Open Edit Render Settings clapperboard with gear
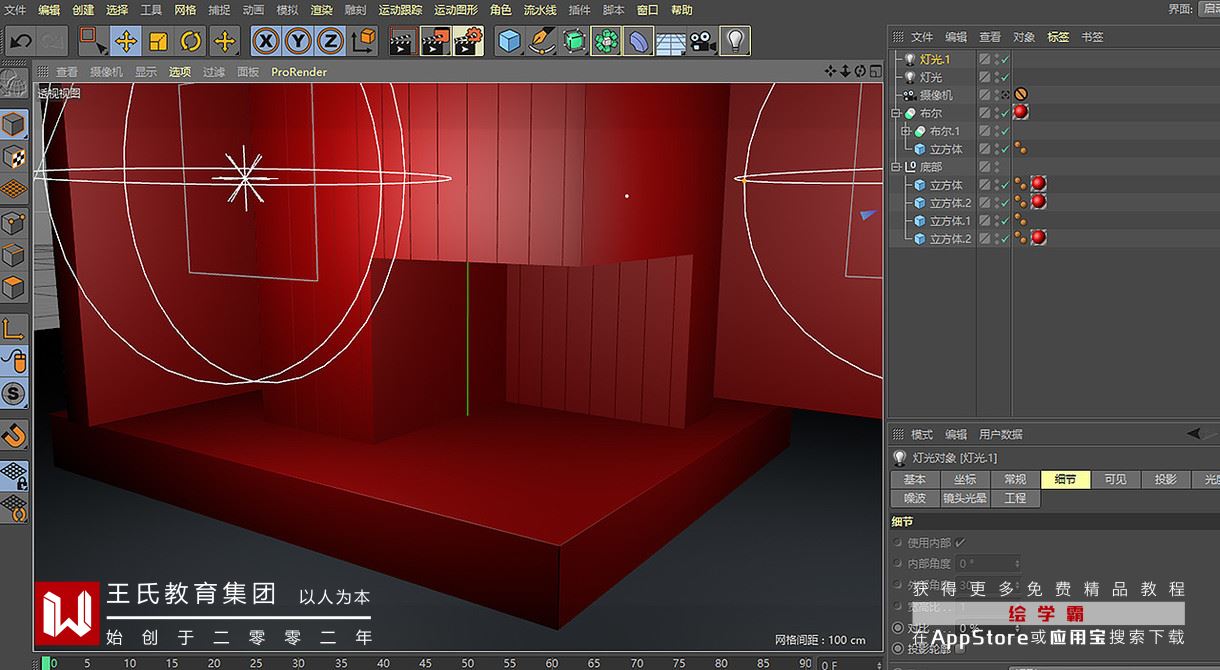1220x670 pixels. point(467,41)
